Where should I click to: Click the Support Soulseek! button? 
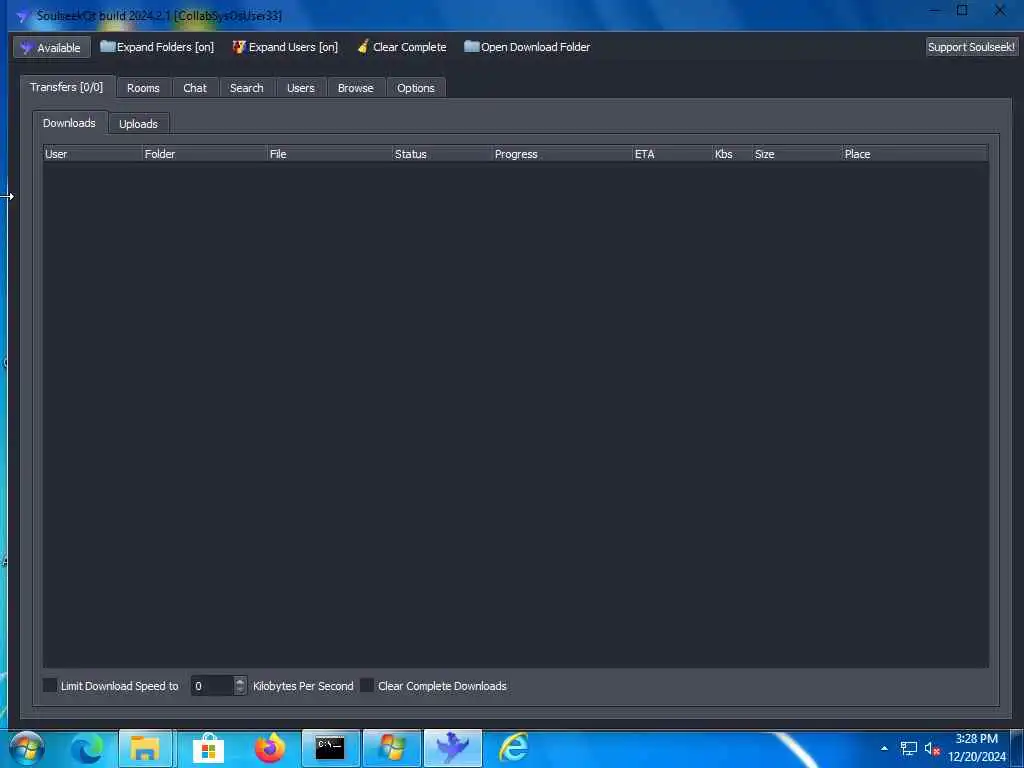tap(971, 47)
